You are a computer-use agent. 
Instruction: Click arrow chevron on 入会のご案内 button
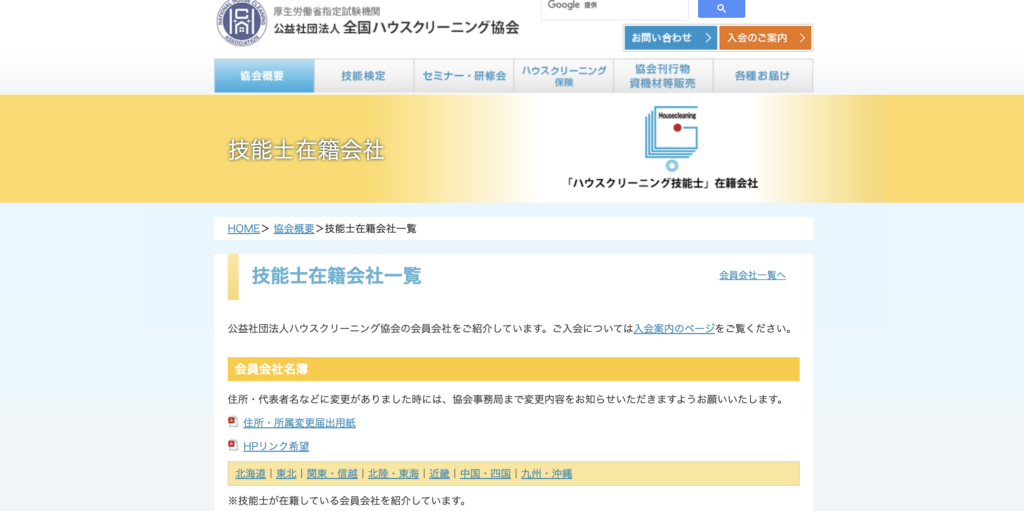803,38
